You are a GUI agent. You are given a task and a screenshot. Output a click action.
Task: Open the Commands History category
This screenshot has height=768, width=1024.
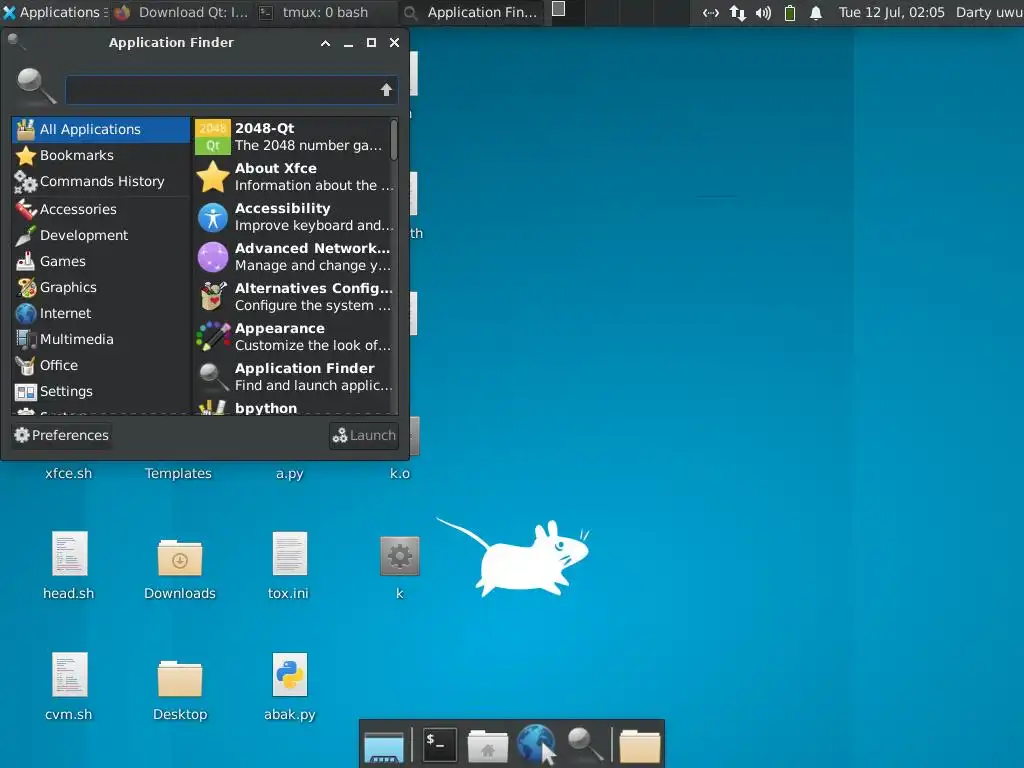(101, 182)
